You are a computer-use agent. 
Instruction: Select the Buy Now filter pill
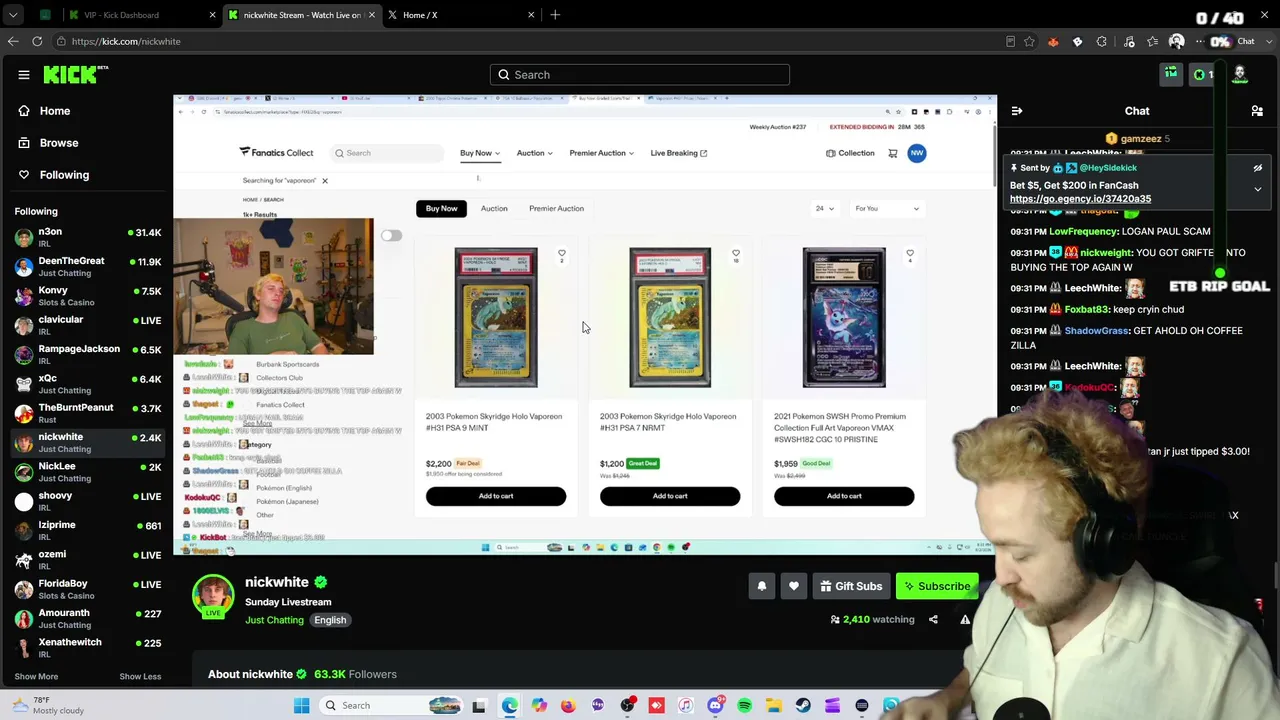pyautogui.click(x=441, y=209)
